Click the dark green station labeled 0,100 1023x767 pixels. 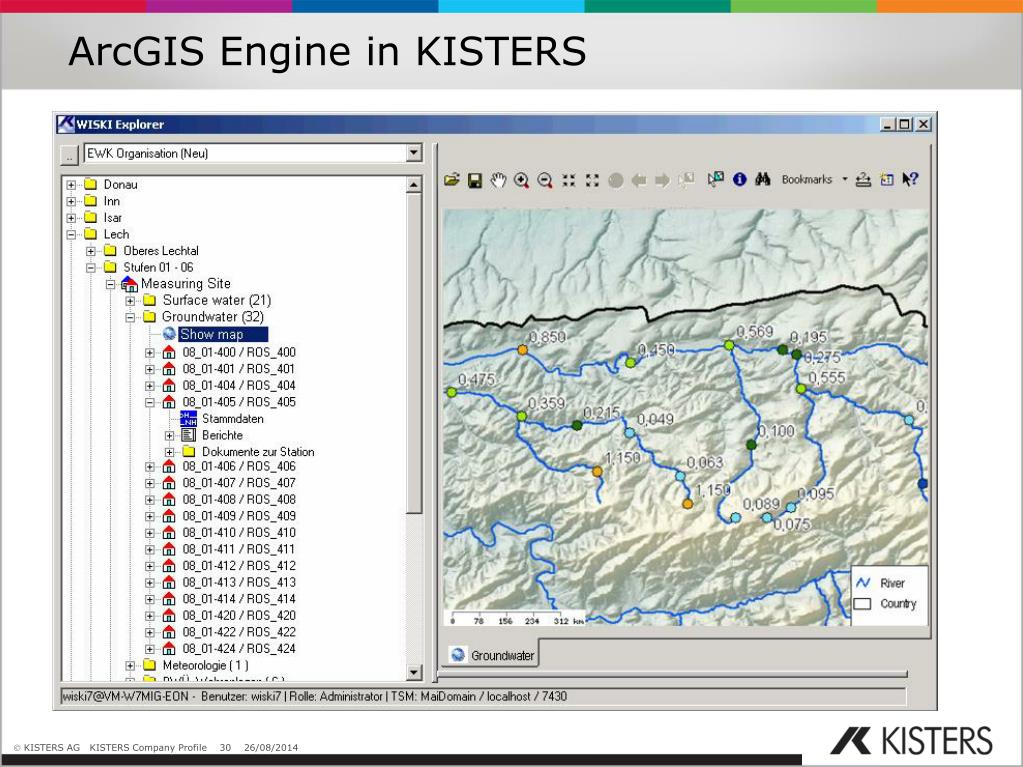click(x=752, y=445)
